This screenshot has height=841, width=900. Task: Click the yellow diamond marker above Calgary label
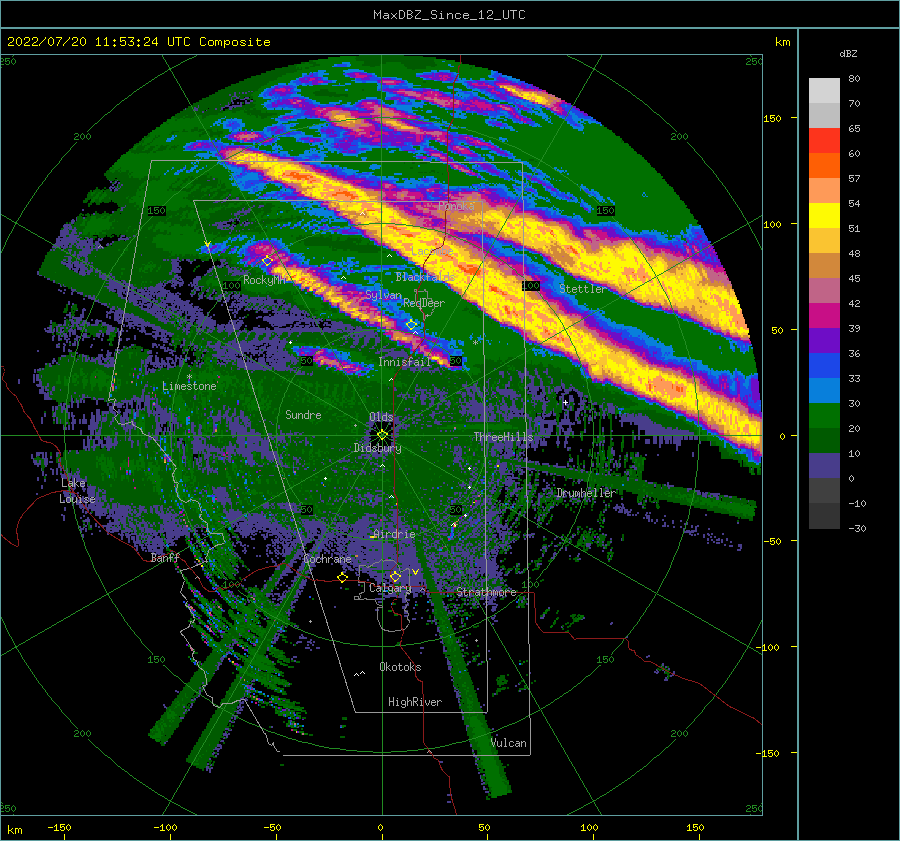point(395,576)
